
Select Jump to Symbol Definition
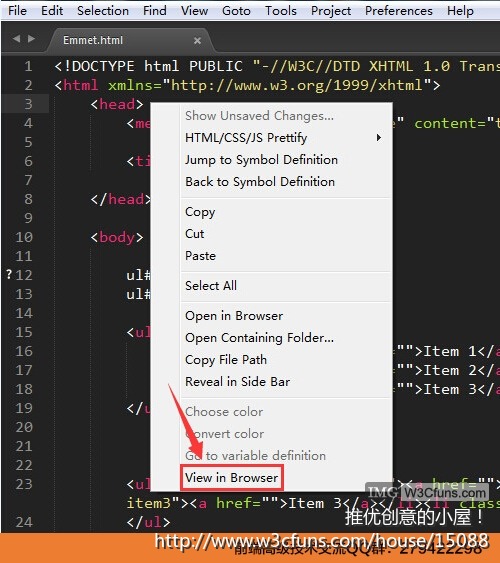pyautogui.click(x=286, y=159)
